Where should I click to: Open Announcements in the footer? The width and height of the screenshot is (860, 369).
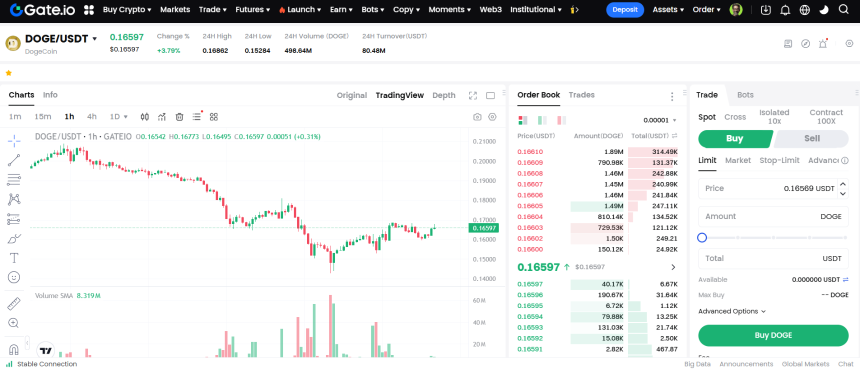[746, 364]
